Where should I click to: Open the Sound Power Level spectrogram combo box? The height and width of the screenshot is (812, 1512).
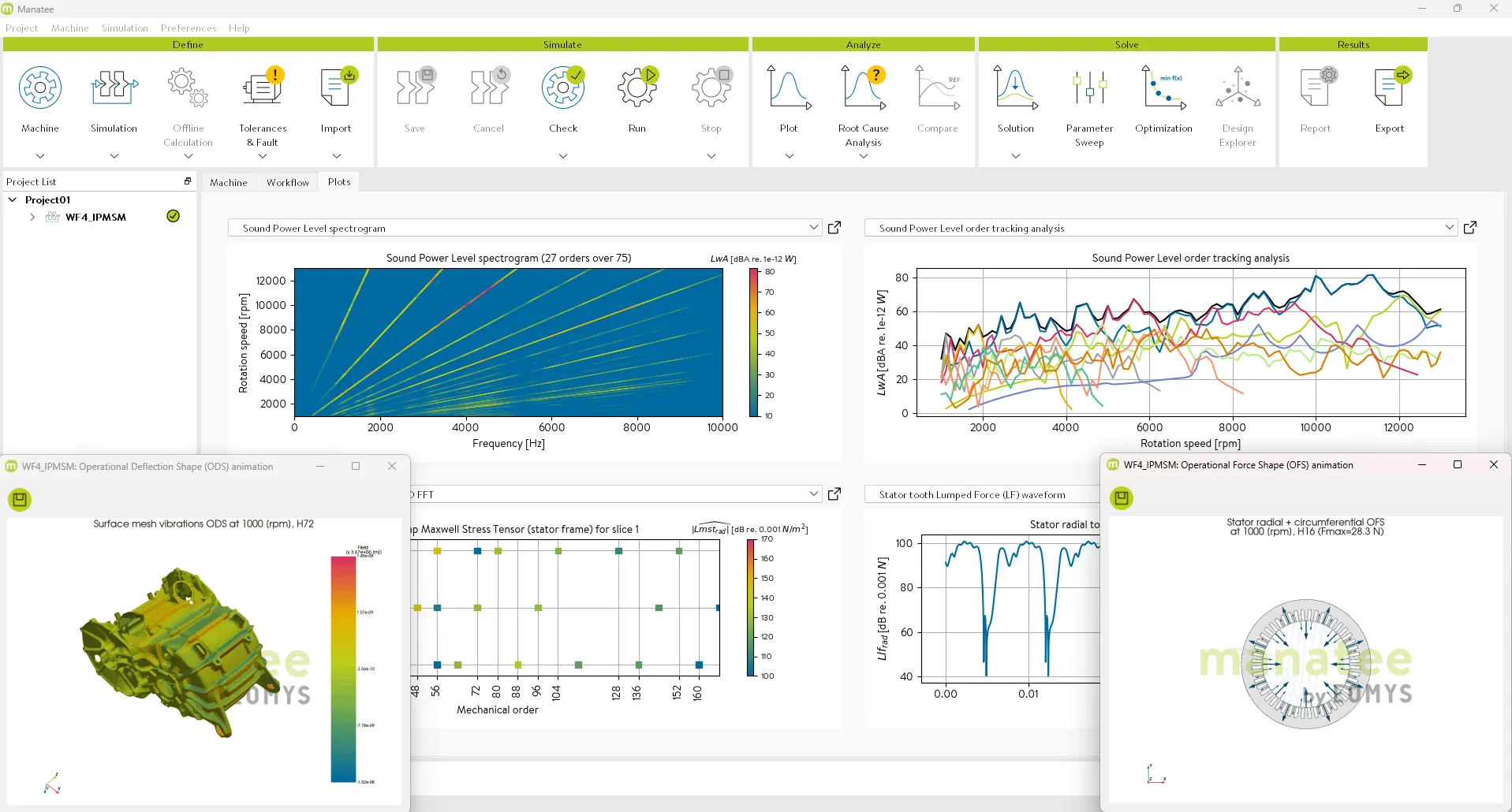pyautogui.click(x=525, y=228)
